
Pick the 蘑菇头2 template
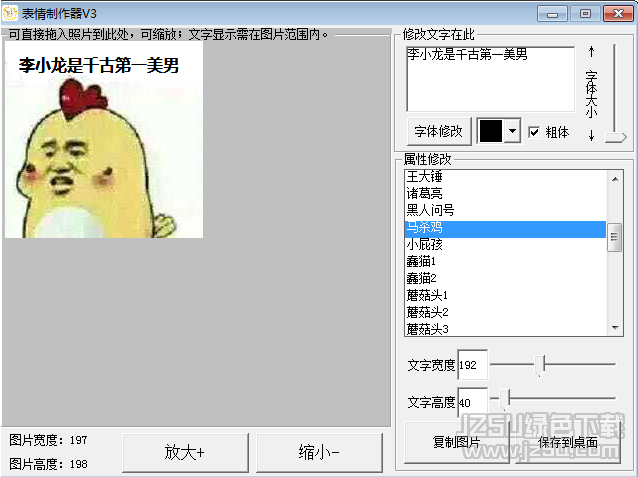click(505, 312)
